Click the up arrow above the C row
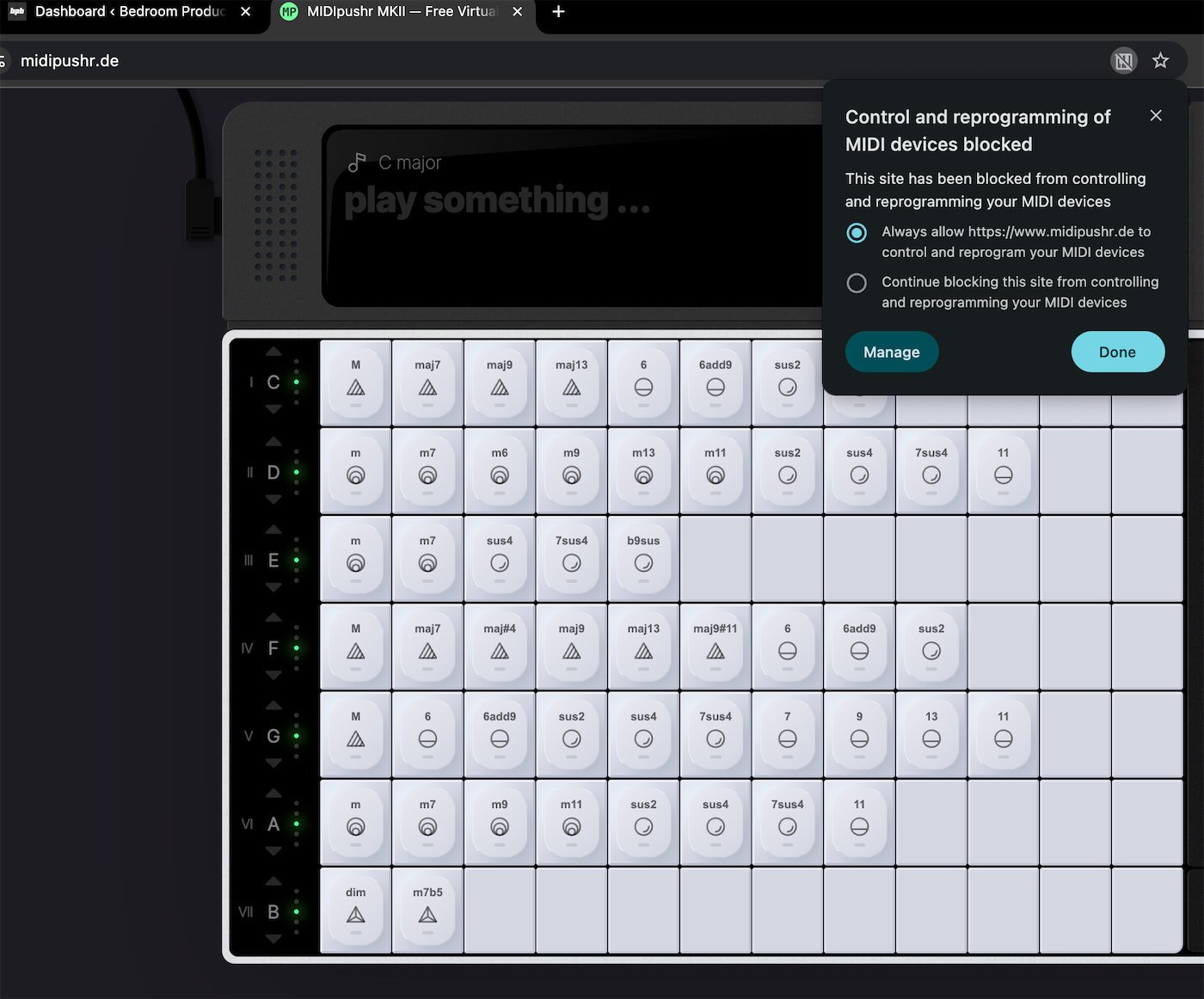The image size is (1204, 999). click(x=273, y=352)
